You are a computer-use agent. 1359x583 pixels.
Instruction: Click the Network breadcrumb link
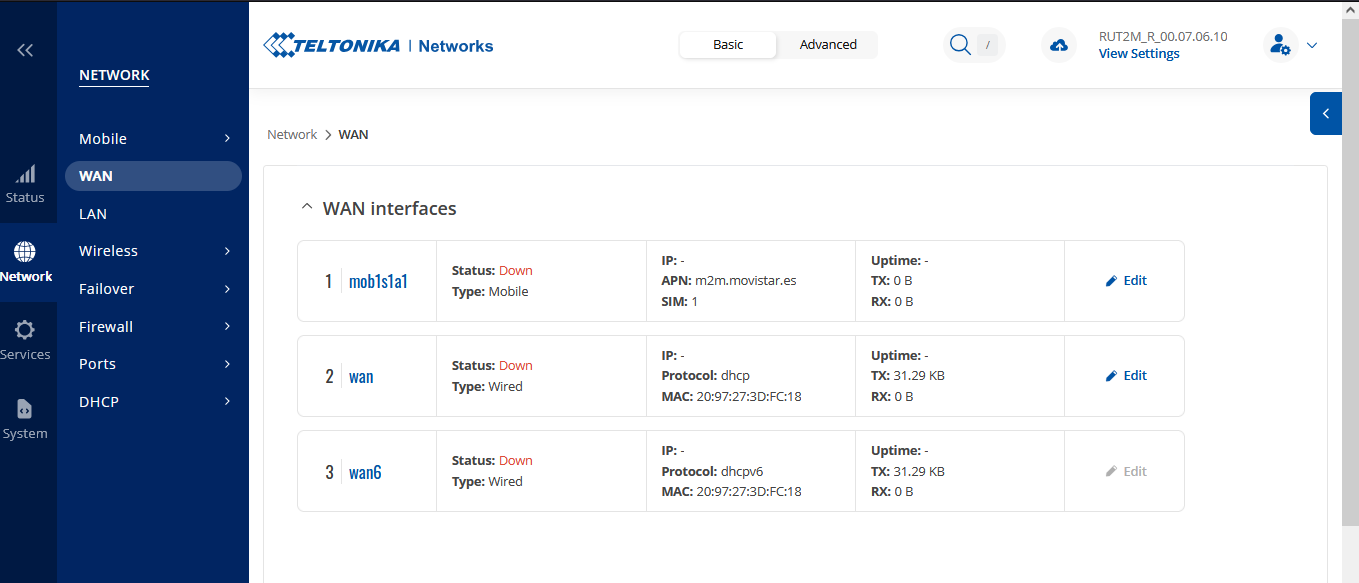tap(292, 135)
